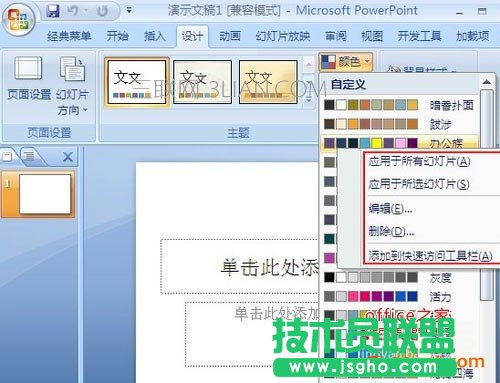This screenshot has width=500, height=383.
Task: Click the title placeholder 单击此处添
Action: click(x=239, y=267)
